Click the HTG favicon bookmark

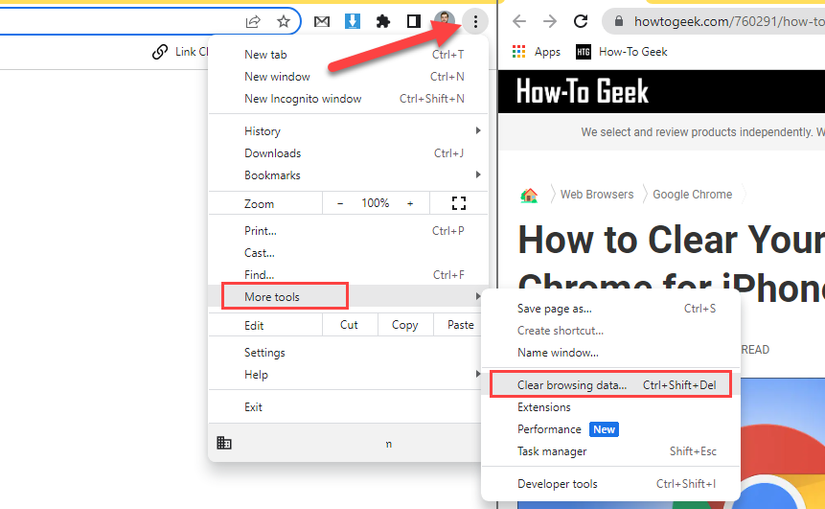[583, 52]
